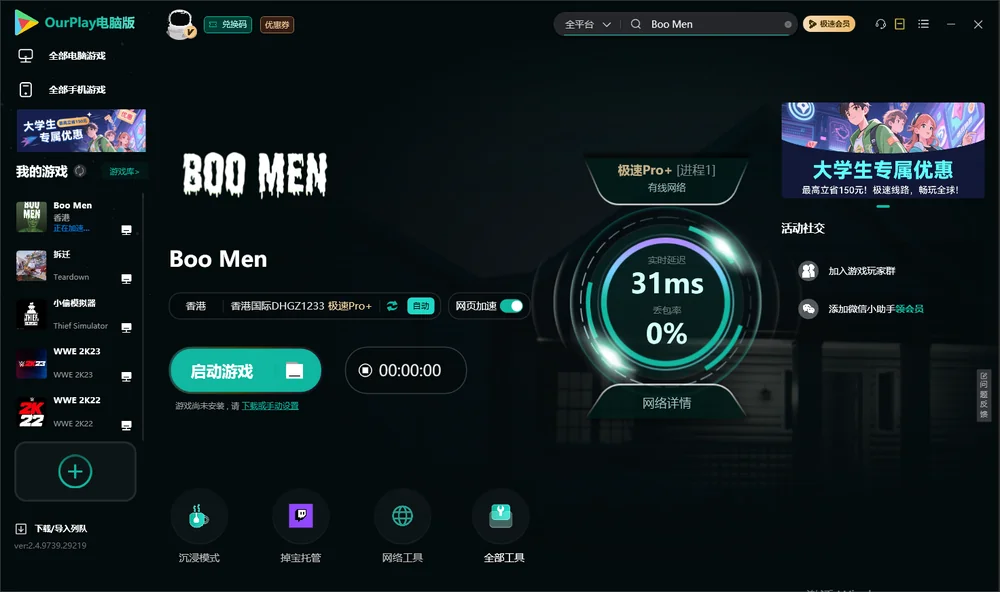Viewport: 1000px width, 592px height.
Task: Open the 下载或手动设置 link
Action: tap(270, 406)
